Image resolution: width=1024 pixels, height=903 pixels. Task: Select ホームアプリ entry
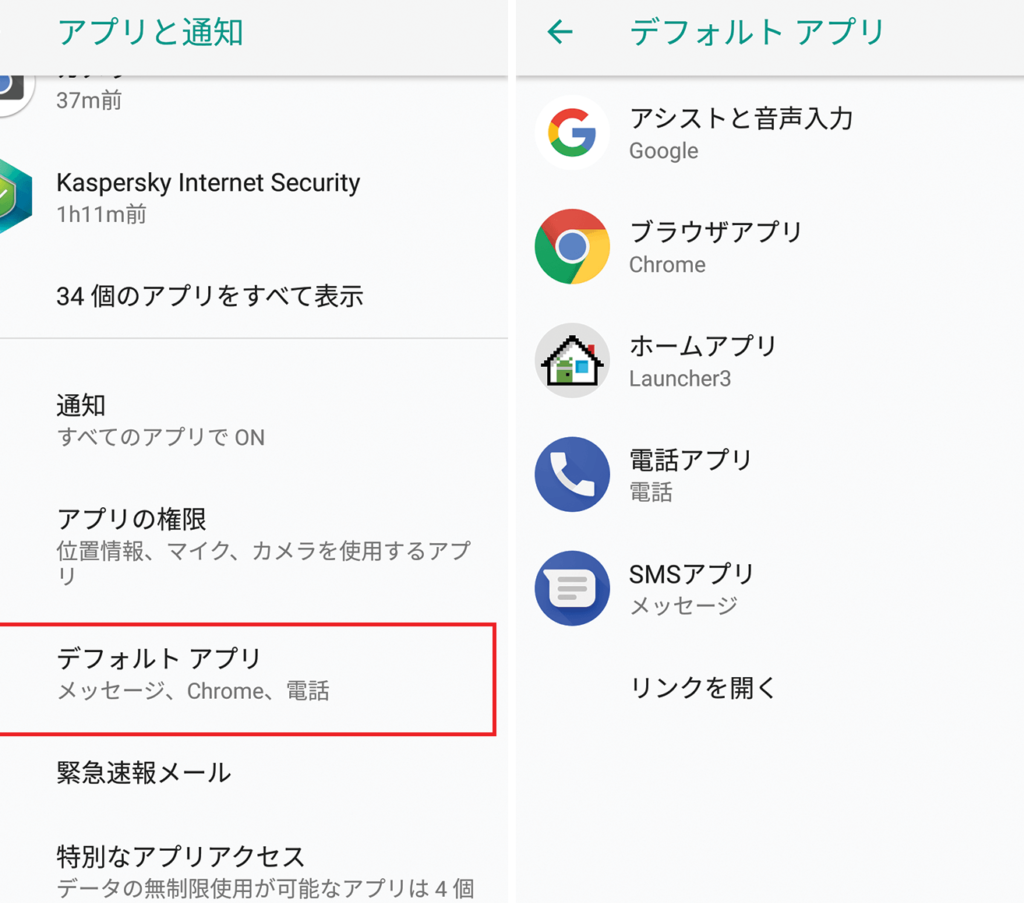(703, 361)
